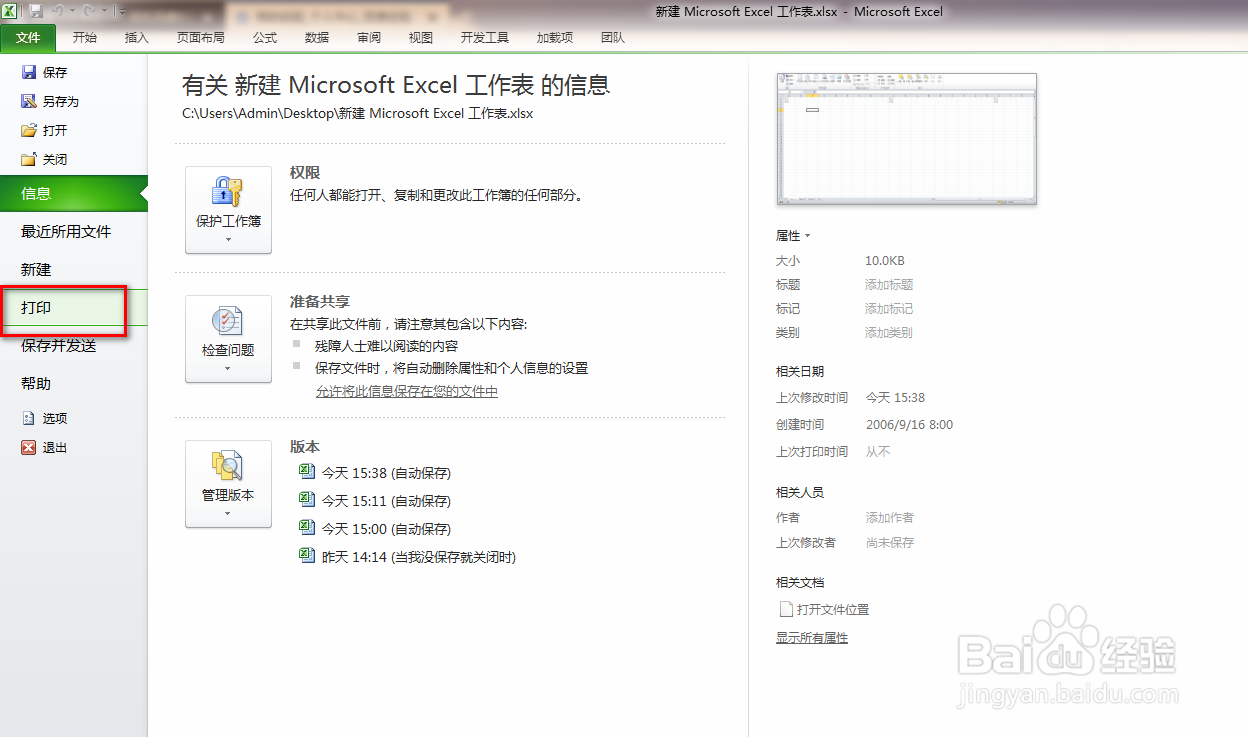This screenshot has height=737, width=1248.
Task: Click the link 允许将此信息保存在您的文件中
Action: point(406,391)
